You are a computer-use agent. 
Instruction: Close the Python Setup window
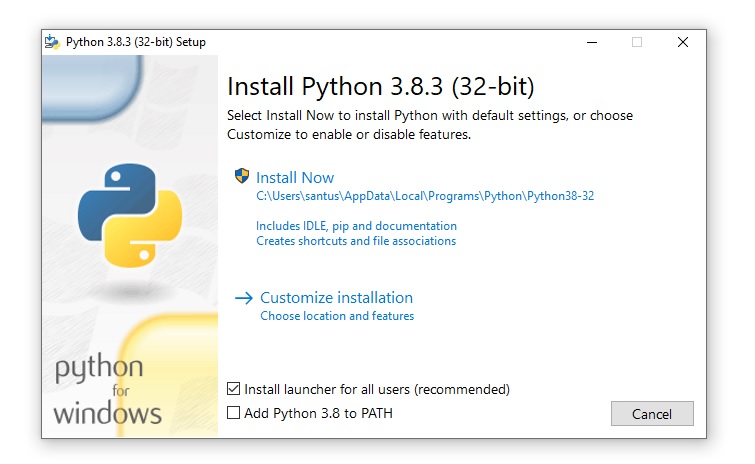click(682, 42)
